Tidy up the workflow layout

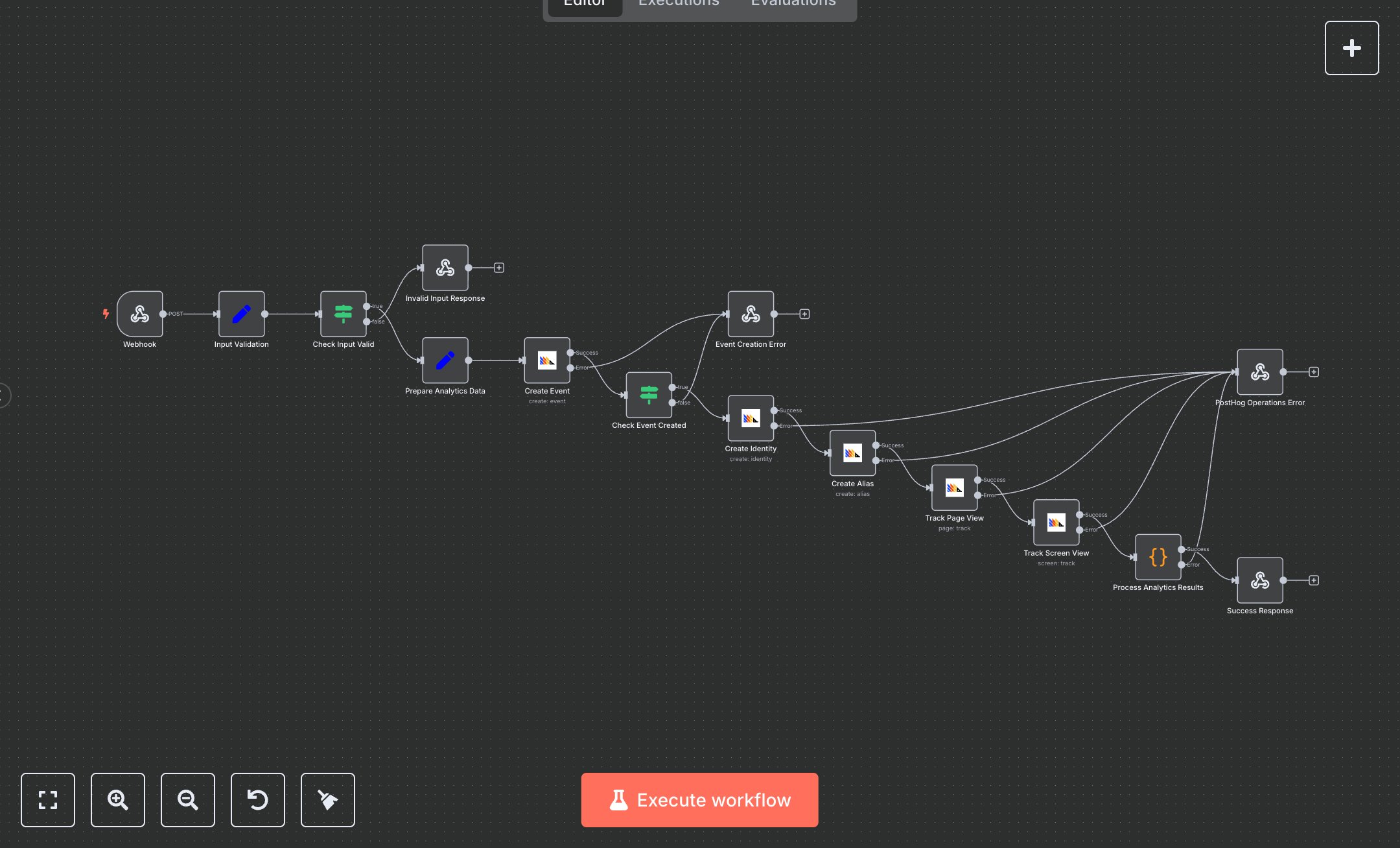327,800
